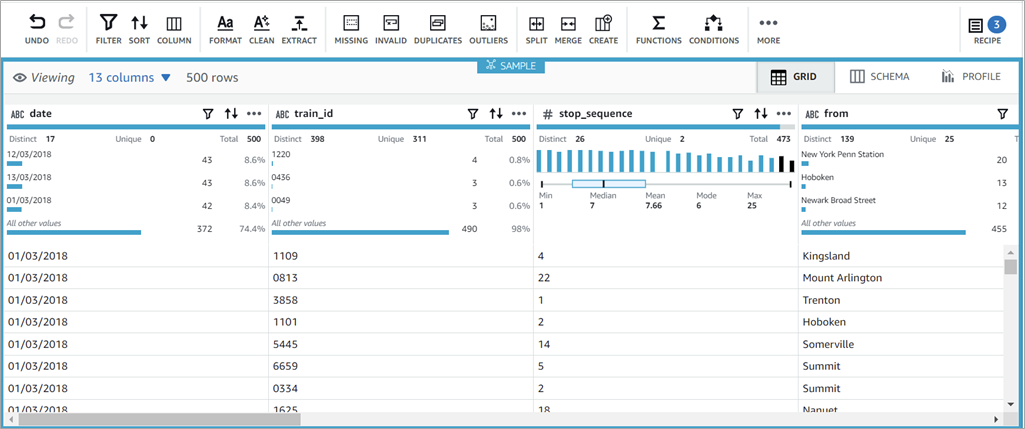Screen dimensions: 1025x429
Task: Toggle filter on the train_id column
Action: 473,114
